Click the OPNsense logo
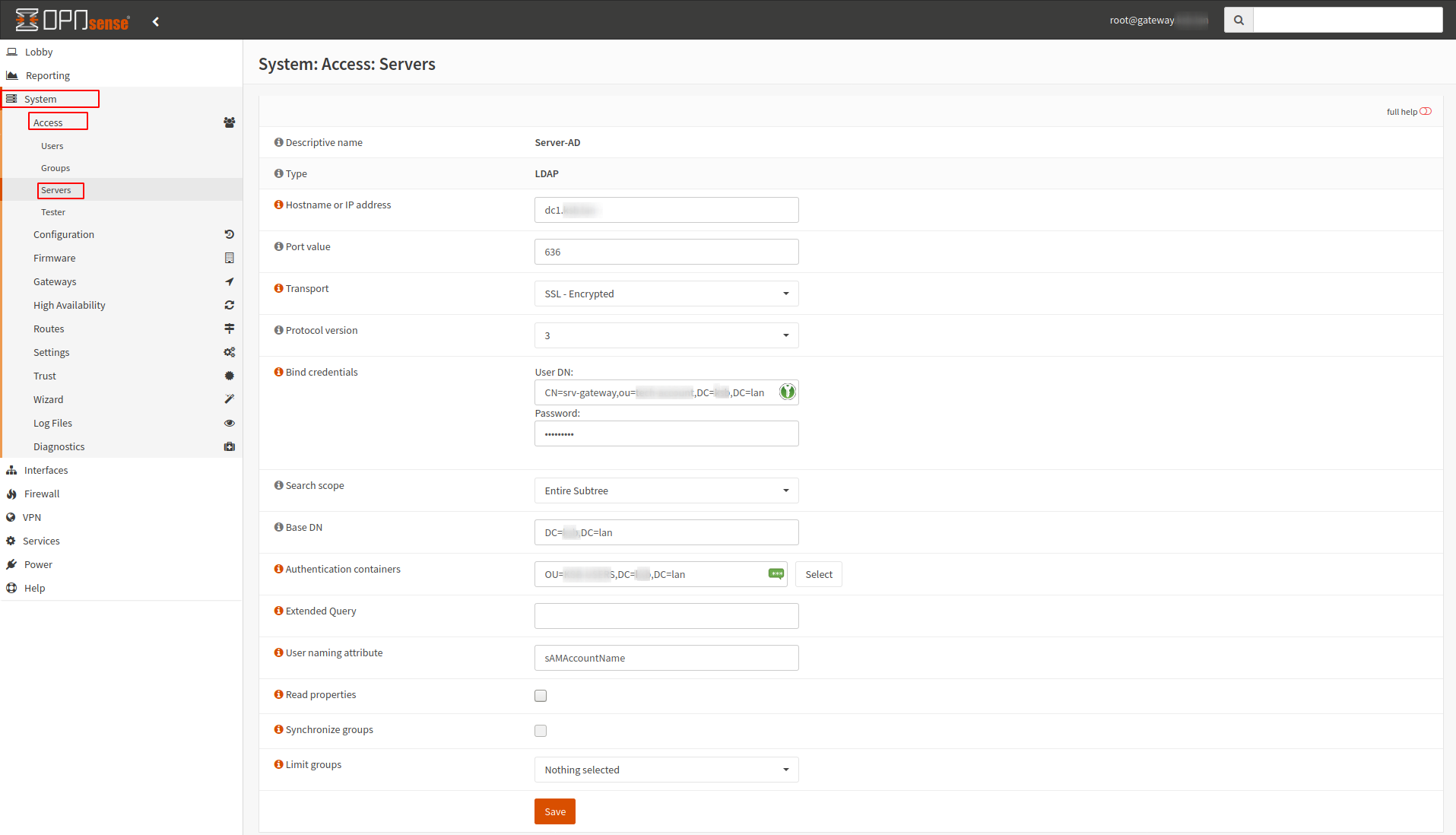This screenshot has height=835, width=1456. (73, 21)
